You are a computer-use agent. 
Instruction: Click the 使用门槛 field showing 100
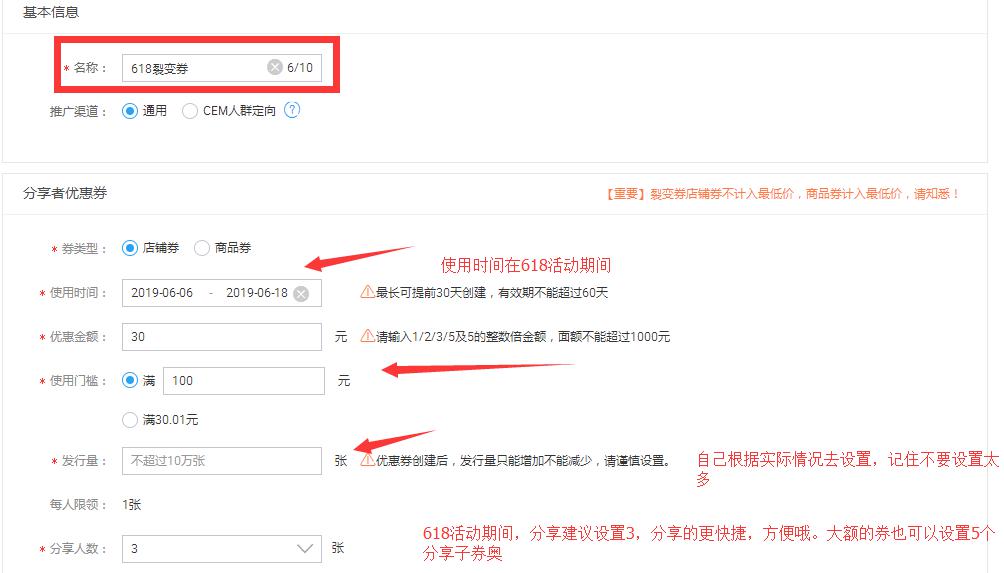pos(244,381)
